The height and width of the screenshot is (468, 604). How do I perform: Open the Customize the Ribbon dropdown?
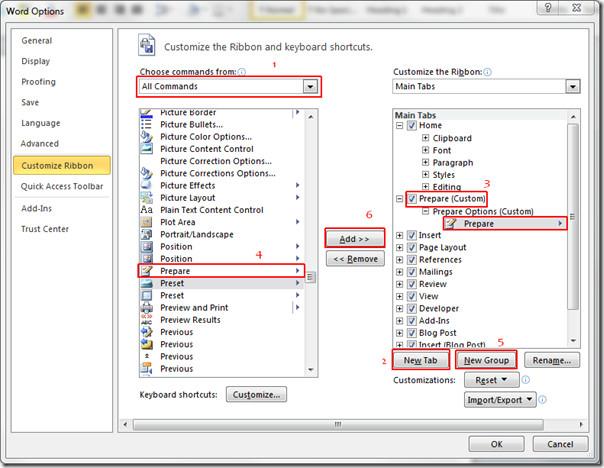[x=572, y=87]
